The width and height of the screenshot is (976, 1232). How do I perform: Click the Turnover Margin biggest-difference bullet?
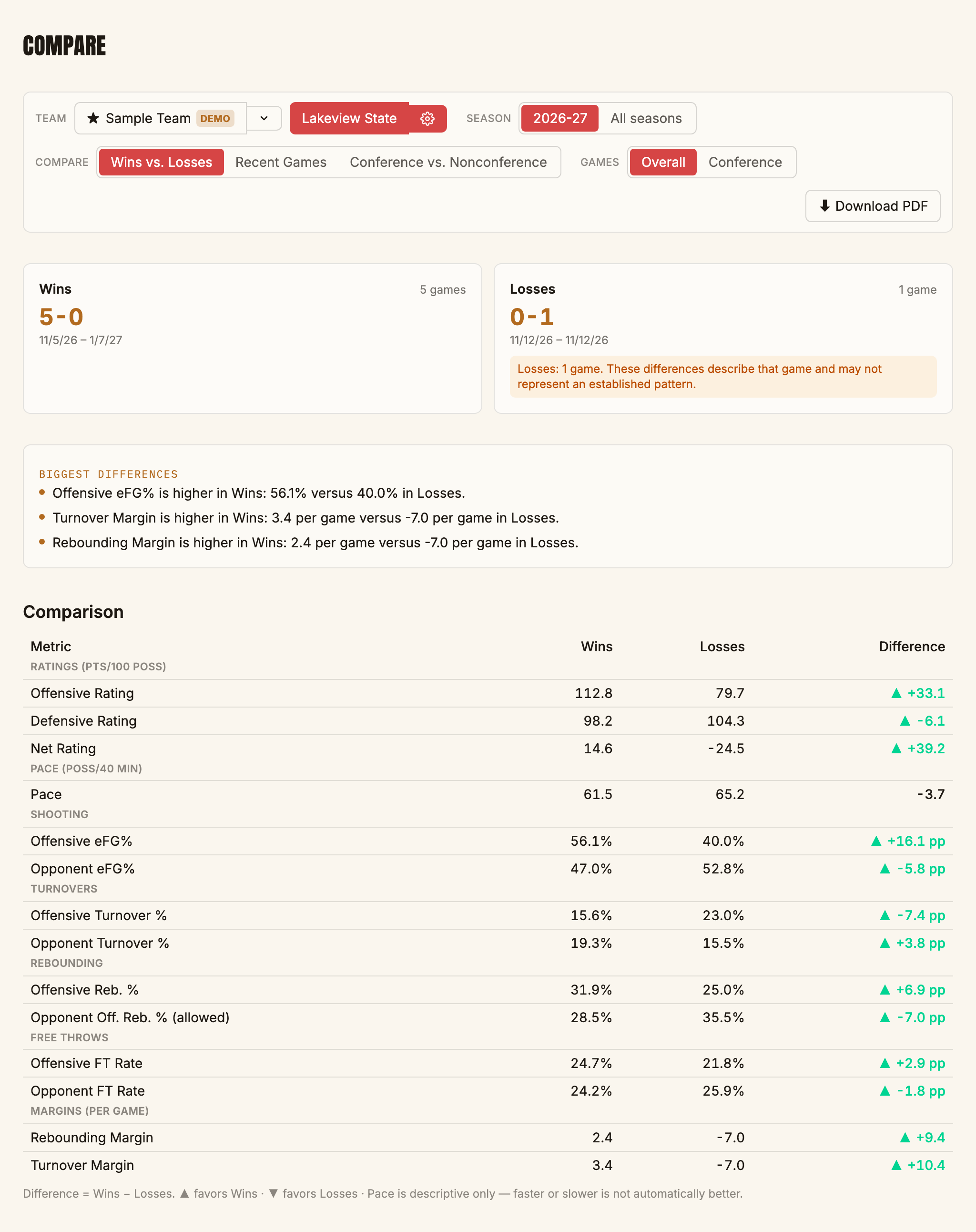point(305,518)
